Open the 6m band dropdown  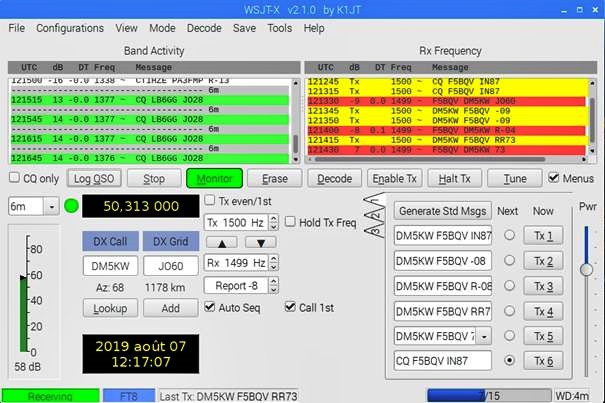tap(51, 207)
